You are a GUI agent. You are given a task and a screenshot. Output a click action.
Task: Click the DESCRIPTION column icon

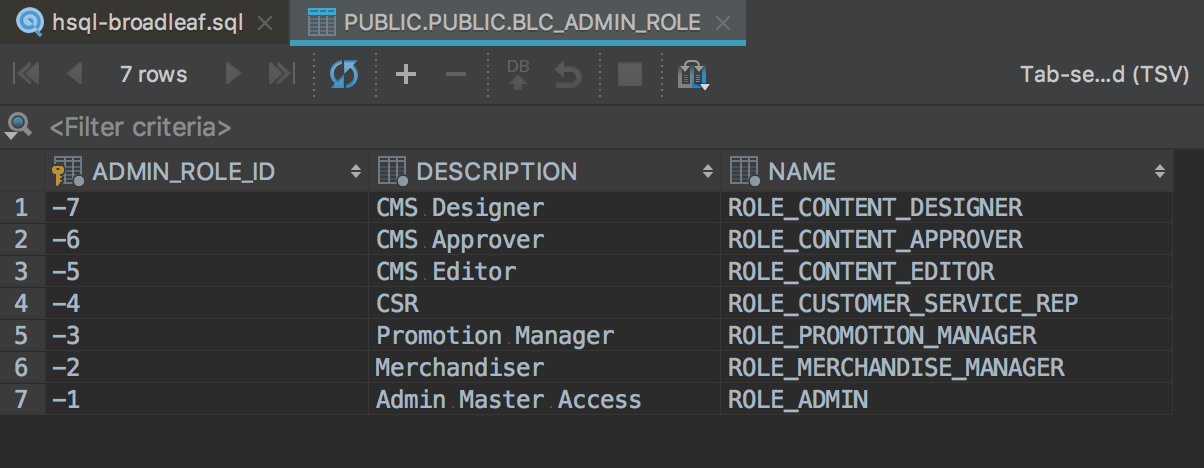(393, 171)
